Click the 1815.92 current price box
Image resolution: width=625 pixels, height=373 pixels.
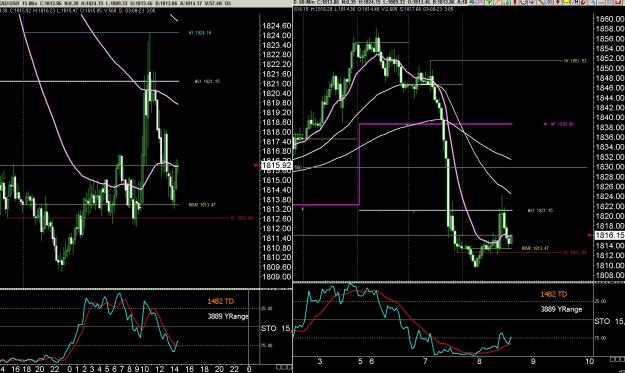click(x=277, y=165)
